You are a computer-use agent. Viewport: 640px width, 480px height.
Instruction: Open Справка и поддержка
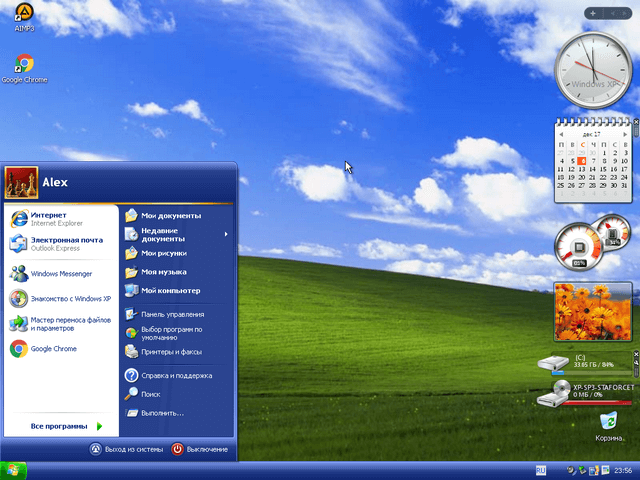coord(178,376)
